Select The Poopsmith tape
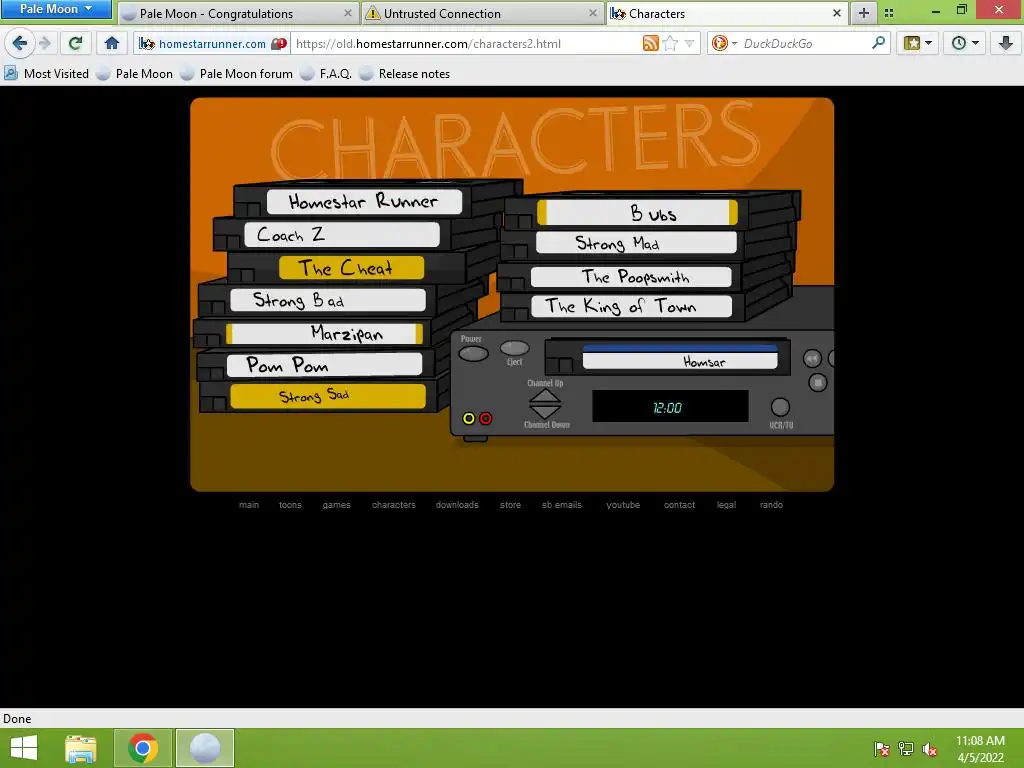 [631, 277]
